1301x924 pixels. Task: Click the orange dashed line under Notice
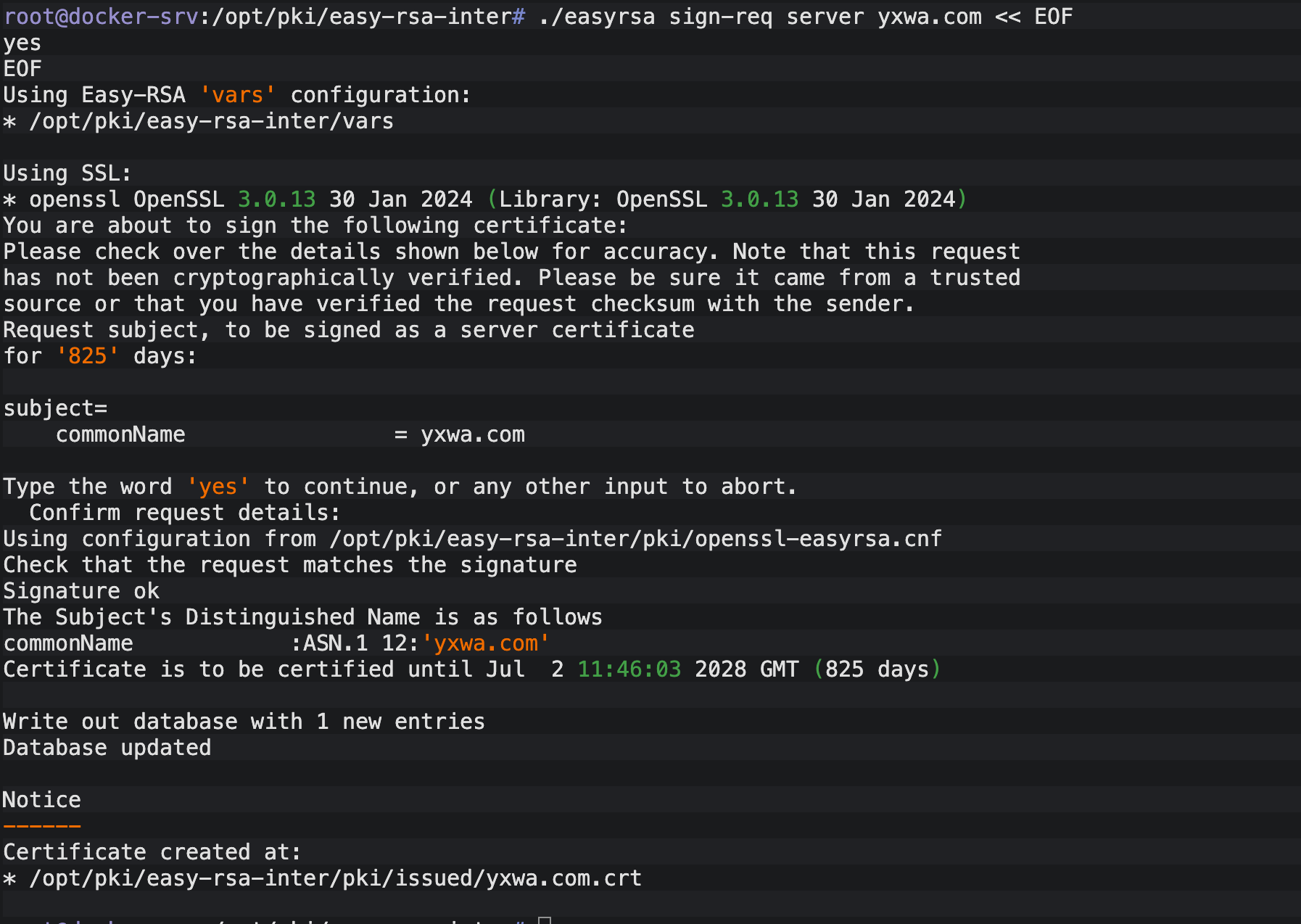[x=42, y=826]
